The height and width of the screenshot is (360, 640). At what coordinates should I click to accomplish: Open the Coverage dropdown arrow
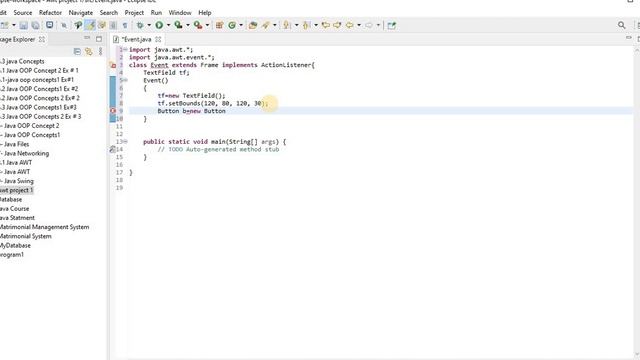(188, 25)
